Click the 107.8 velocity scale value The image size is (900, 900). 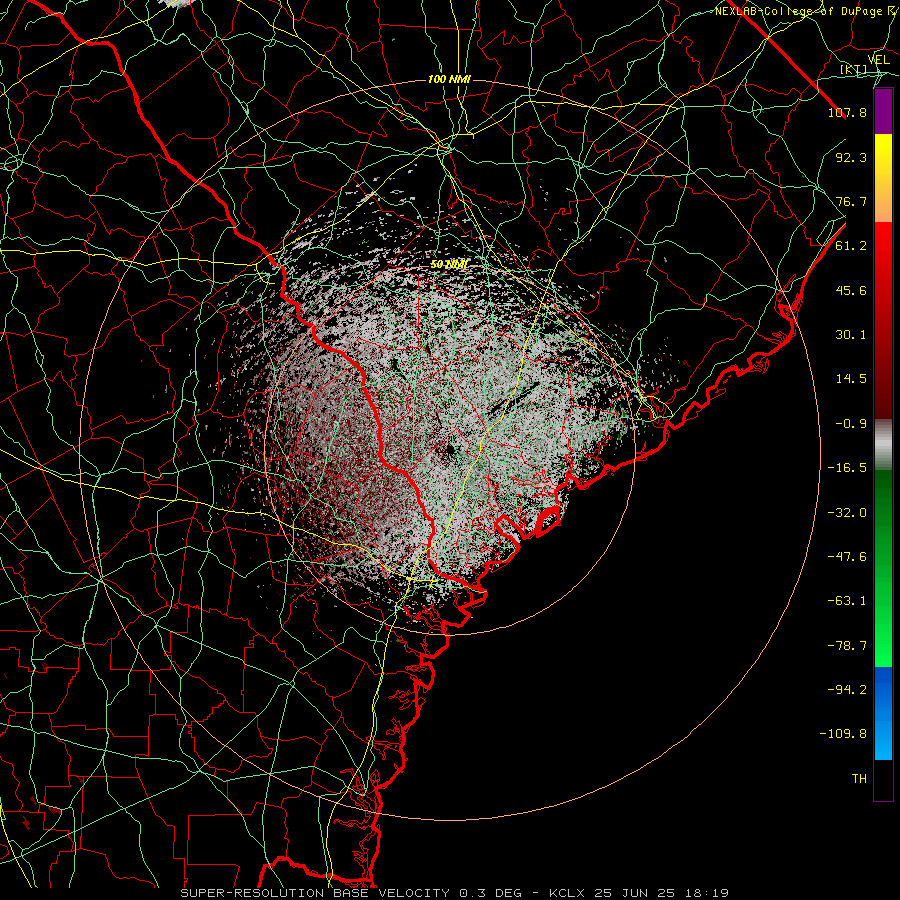pos(847,112)
